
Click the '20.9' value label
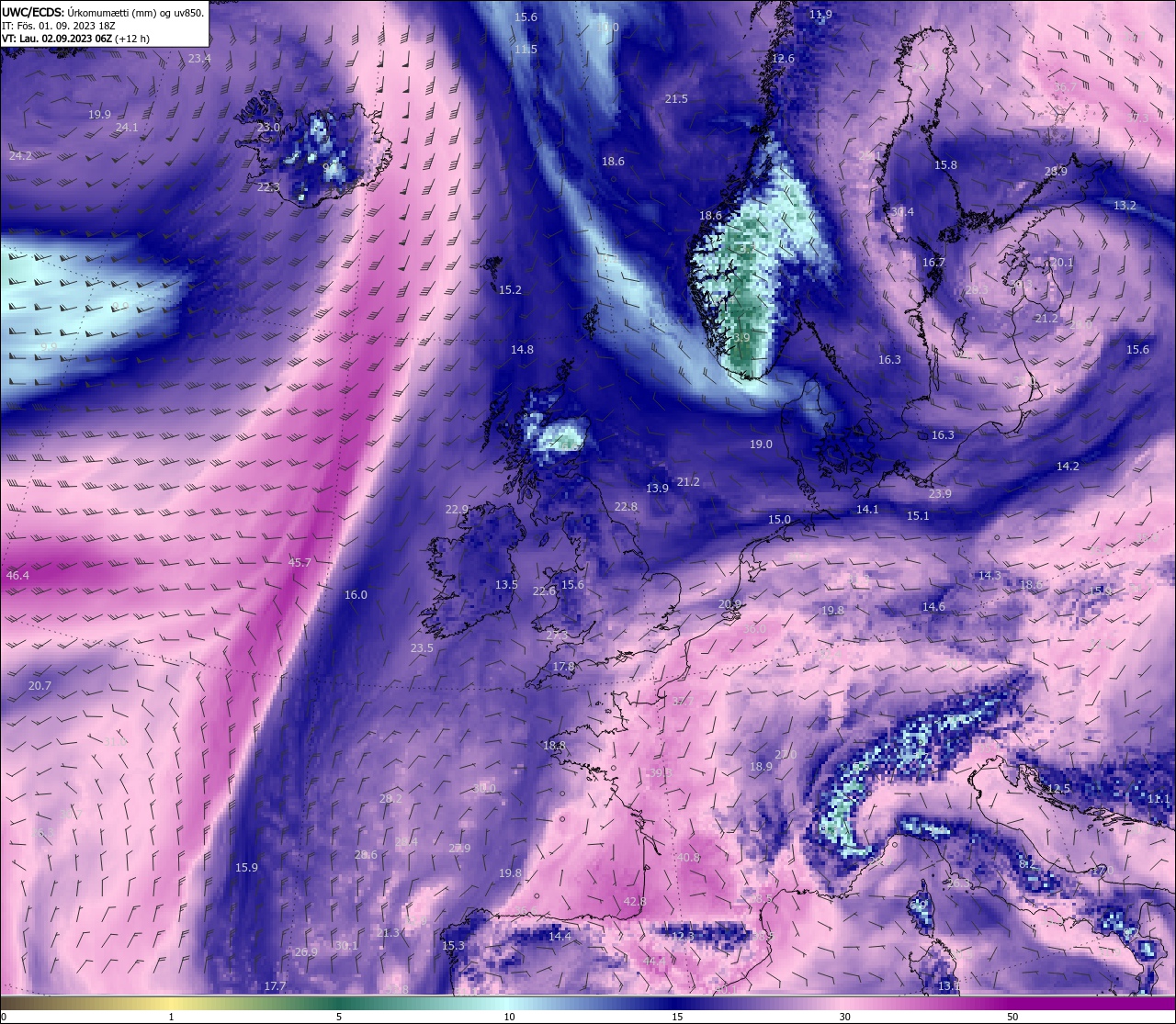(x=729, y=604)
